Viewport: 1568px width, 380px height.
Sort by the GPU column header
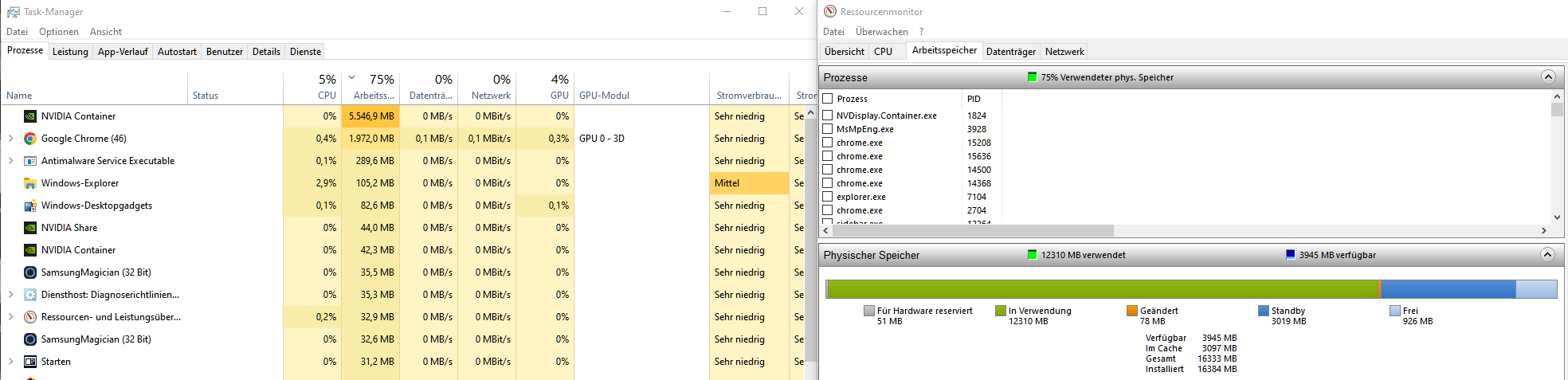coord(545,88)
